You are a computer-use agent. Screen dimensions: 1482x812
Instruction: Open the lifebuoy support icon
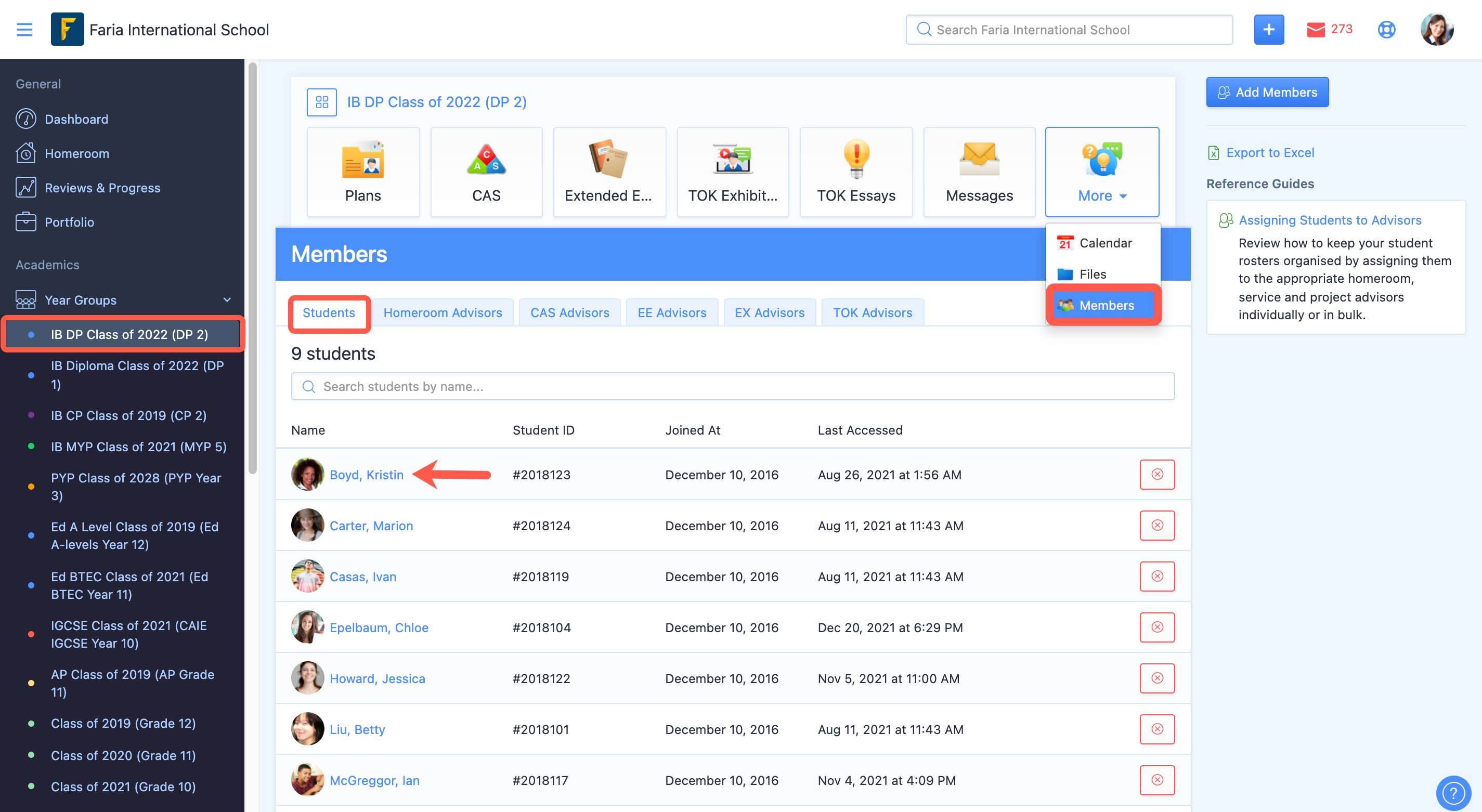pyautogui.click(x=1386, y=29)
